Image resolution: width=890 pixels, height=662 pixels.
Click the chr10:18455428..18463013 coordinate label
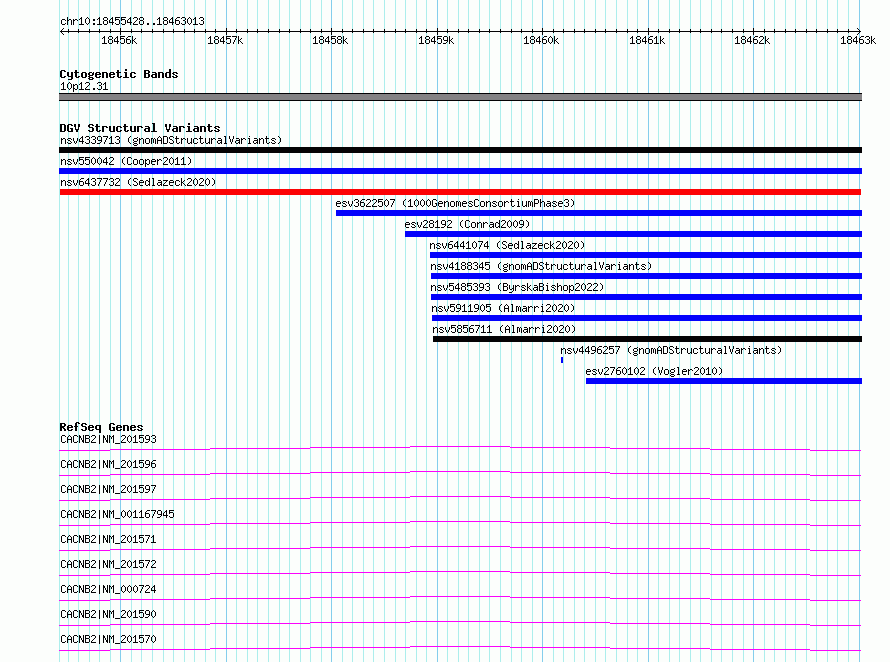tap(132, 21)
